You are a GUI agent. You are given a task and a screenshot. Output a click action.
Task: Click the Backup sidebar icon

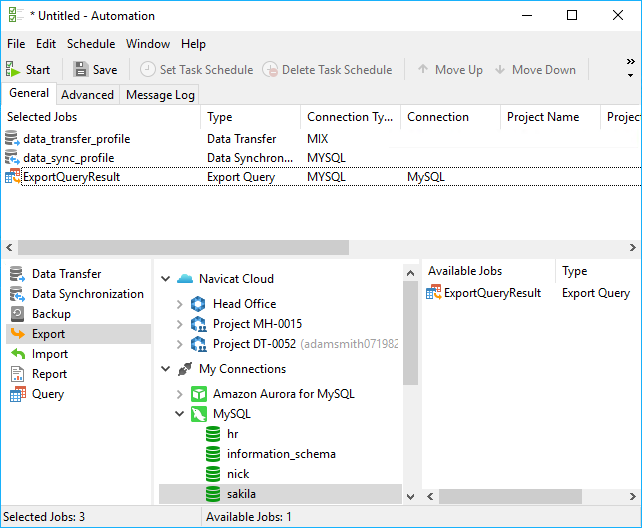click(17, 314)
